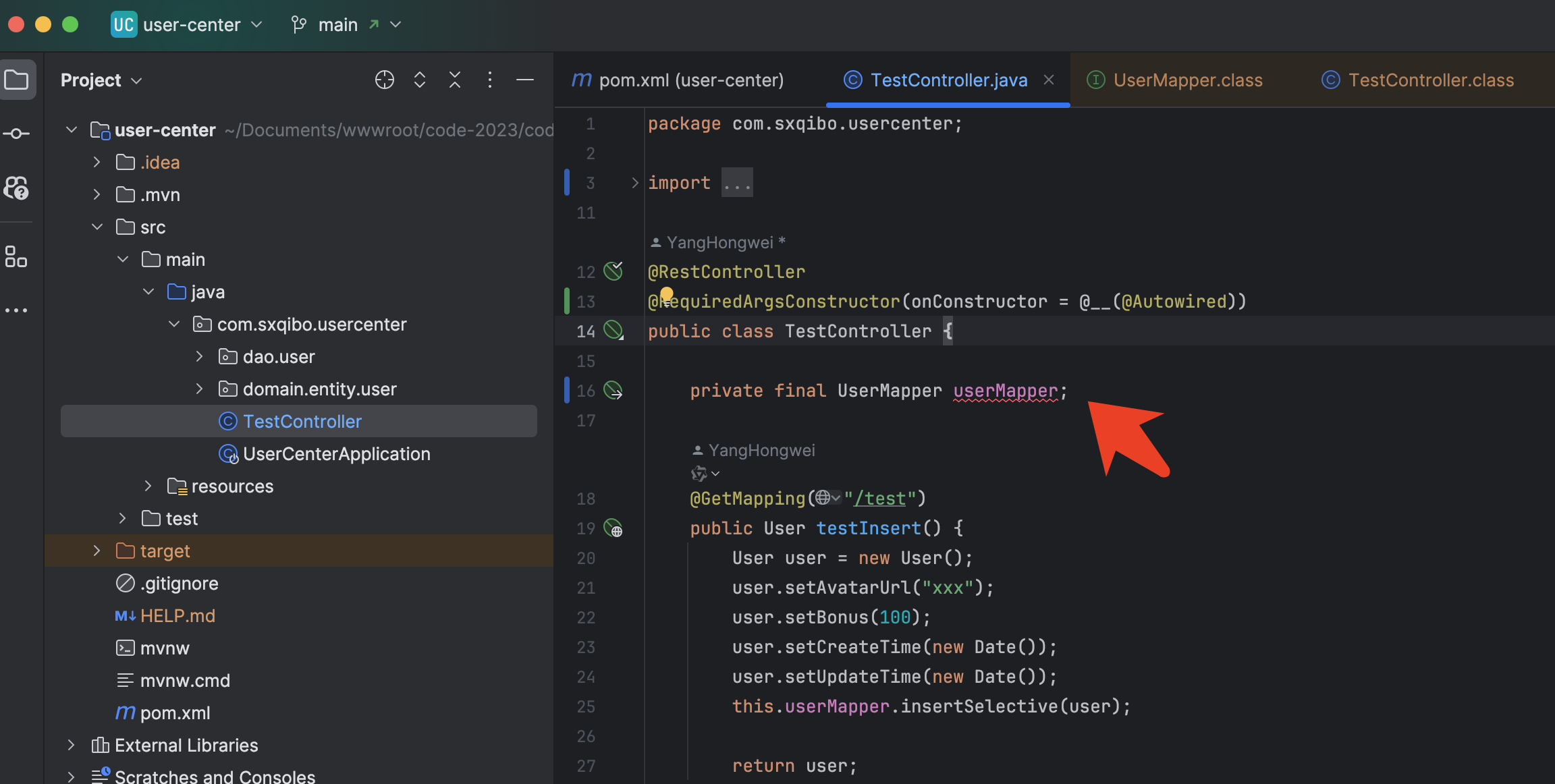Click the endpoint gutter icon on line 19
Image resolution: width=1555 pixels, height=784 pixels.
point(613,528)
